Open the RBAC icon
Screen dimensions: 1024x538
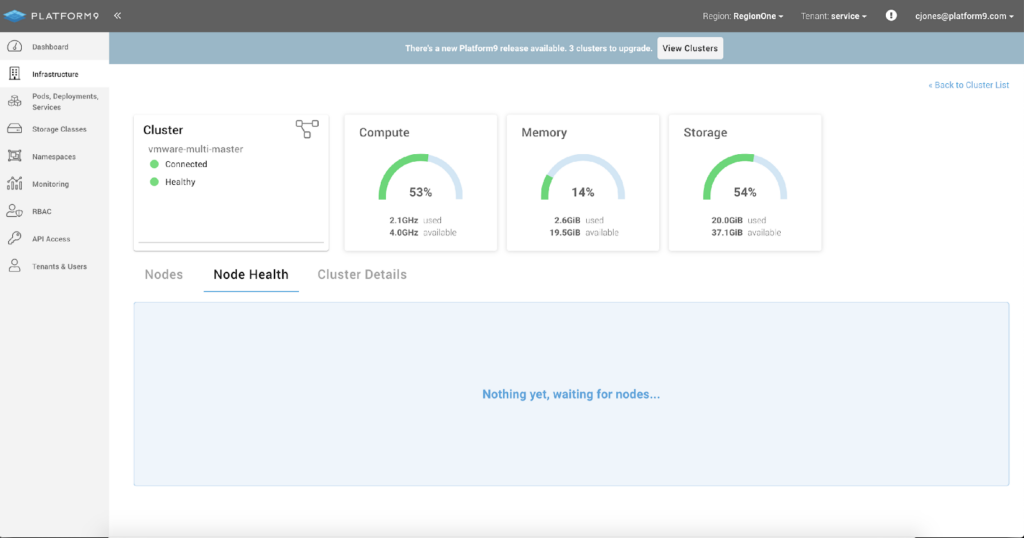pos(14,211)
